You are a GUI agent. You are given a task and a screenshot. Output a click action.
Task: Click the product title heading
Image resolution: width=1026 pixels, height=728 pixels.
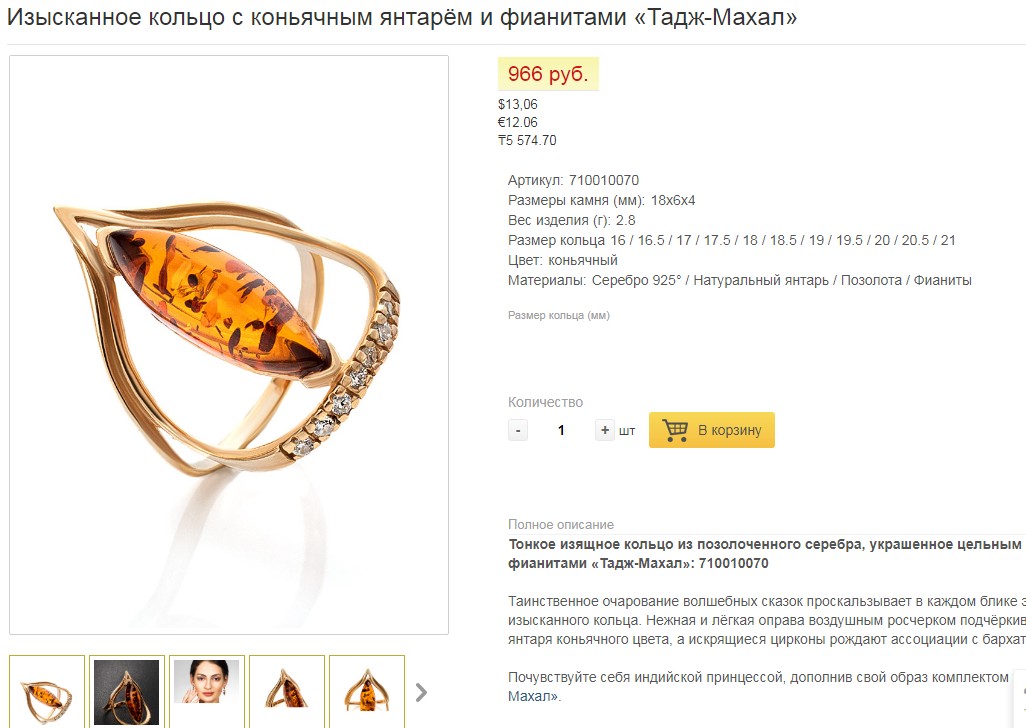click(x=402, y=17)
